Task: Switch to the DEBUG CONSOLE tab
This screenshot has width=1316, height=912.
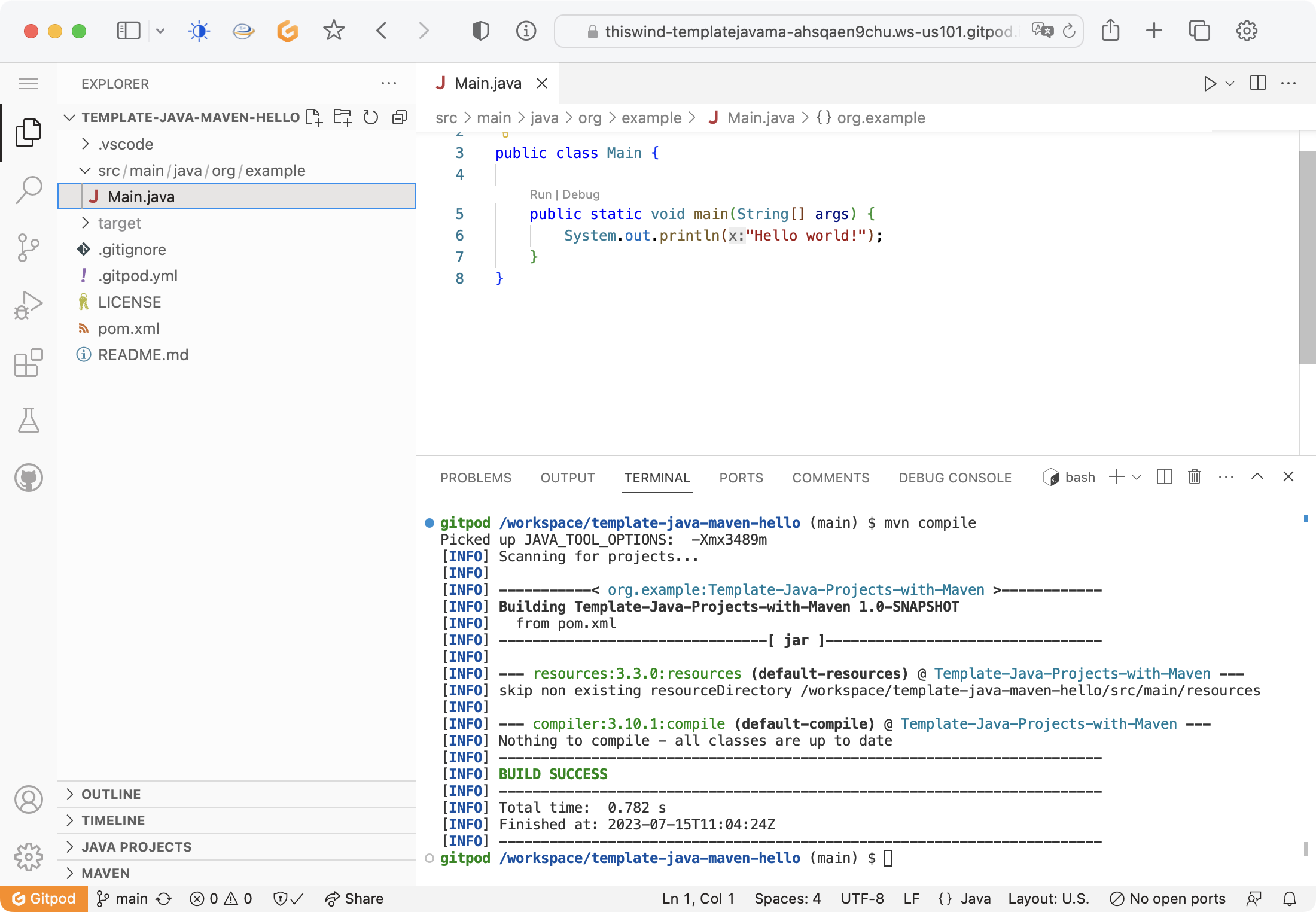Action: 955,478
